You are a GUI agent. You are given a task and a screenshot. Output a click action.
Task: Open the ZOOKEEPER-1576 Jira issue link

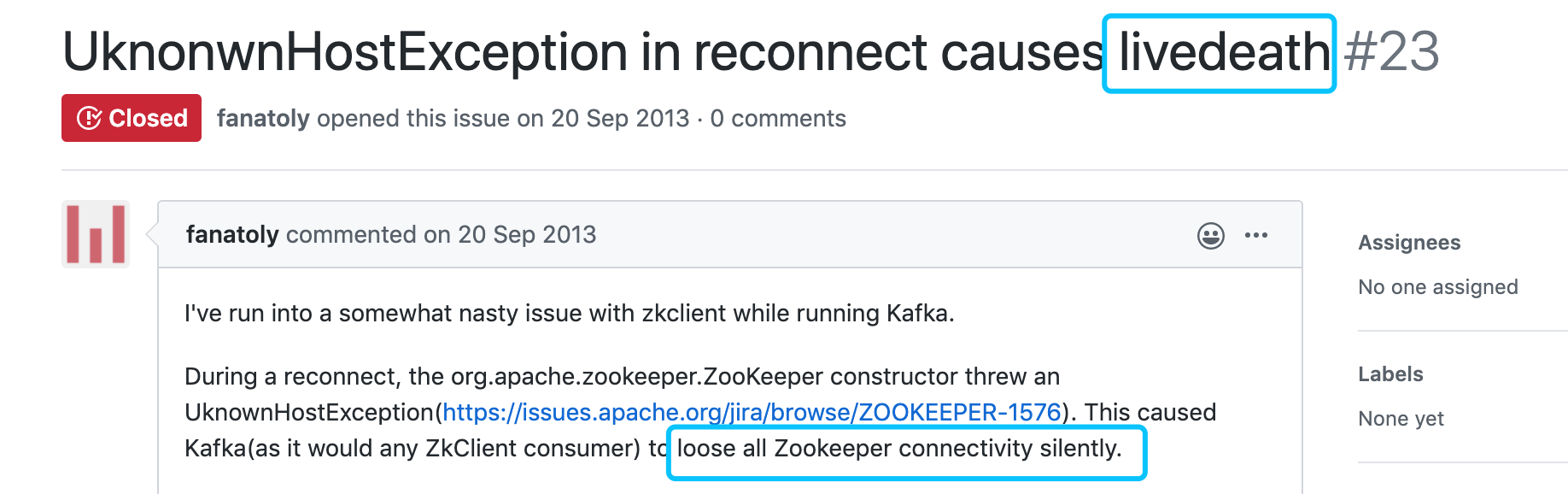tap(752, 412)
